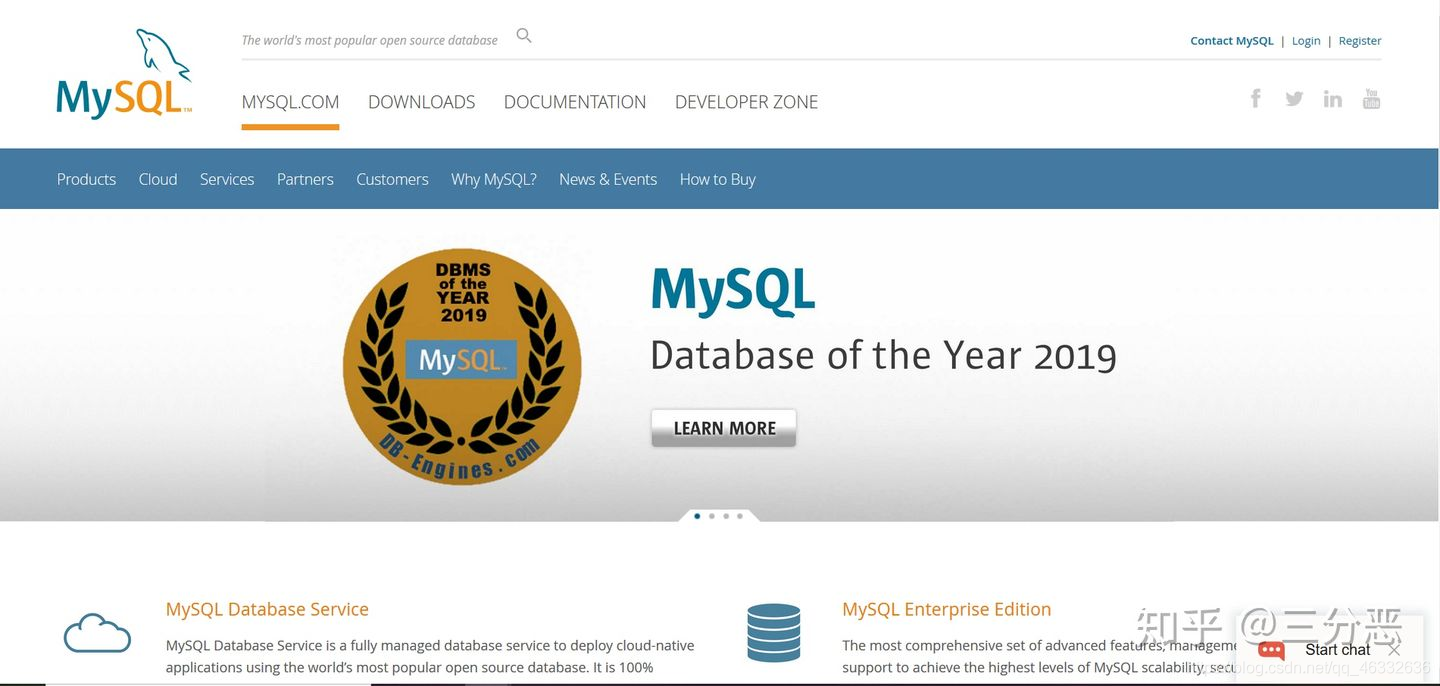Switch to DEVELOPER ZONE tab
The height and width of the screenshot is (686, 1440).
pos(746,102)
